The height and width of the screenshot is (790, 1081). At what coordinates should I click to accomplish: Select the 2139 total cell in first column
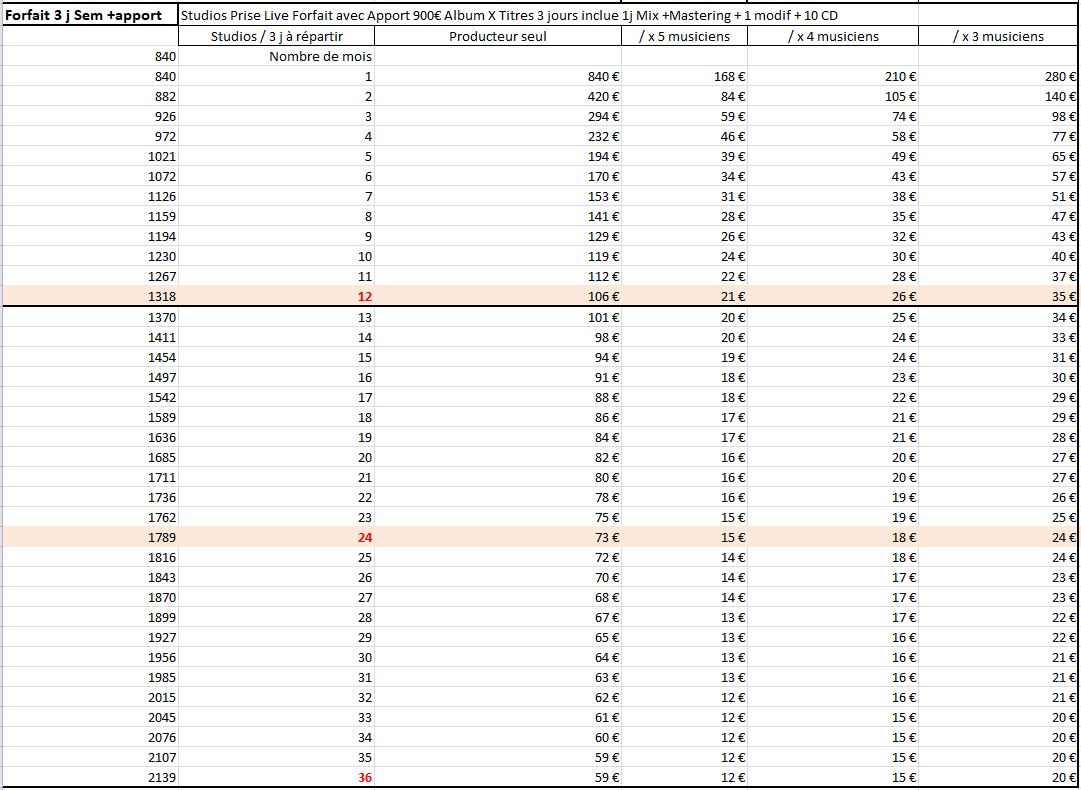[161, 777]
